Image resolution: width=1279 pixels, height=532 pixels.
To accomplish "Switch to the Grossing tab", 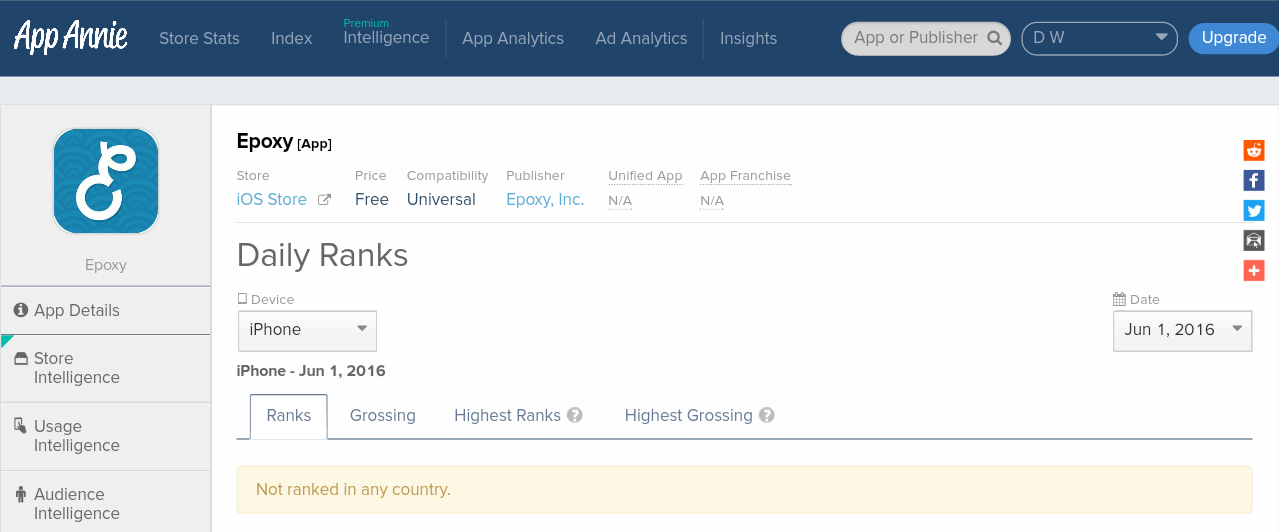I will [382, 415].
